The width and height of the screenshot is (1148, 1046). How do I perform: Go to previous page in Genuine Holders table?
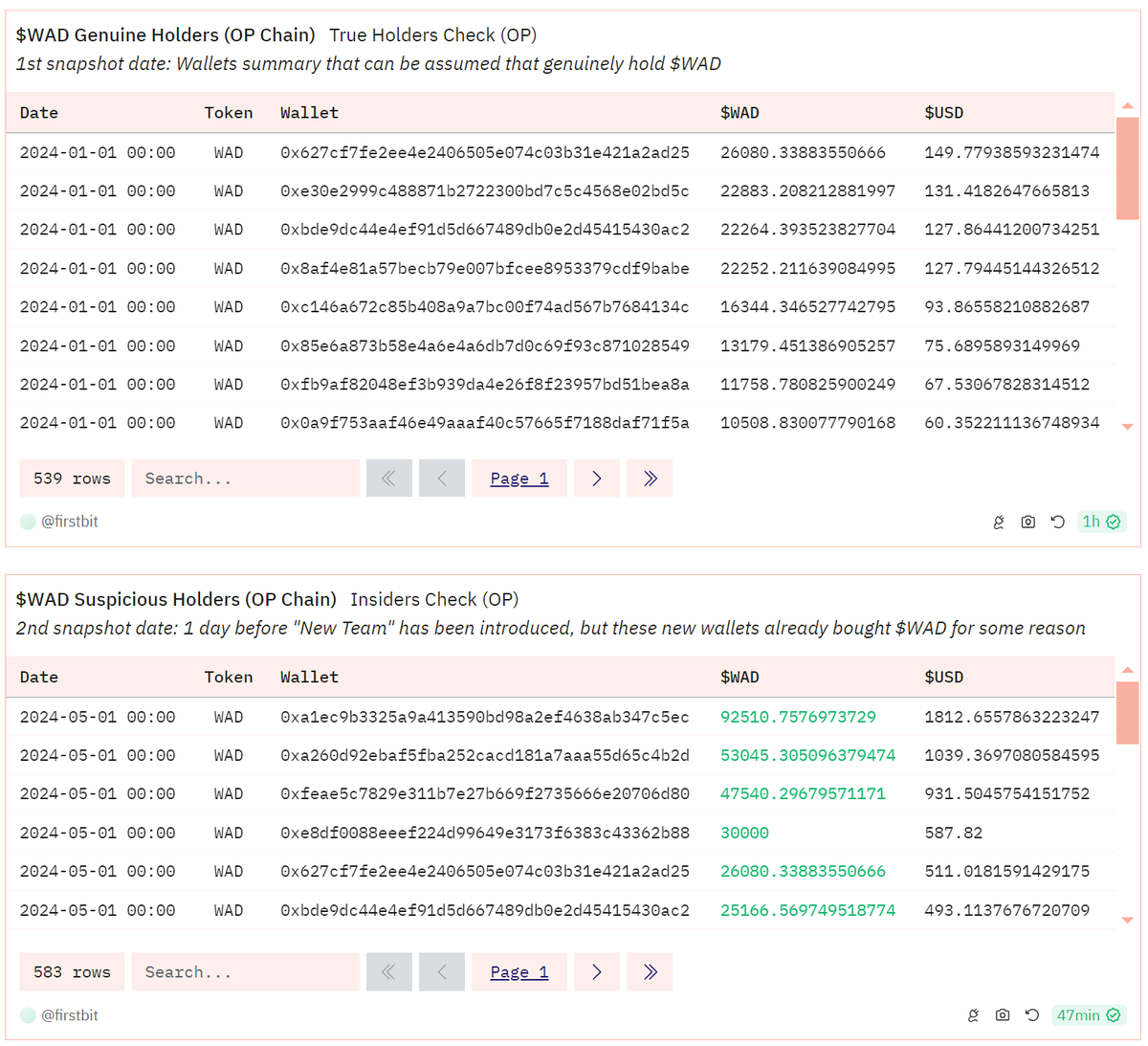pos(442,478)
